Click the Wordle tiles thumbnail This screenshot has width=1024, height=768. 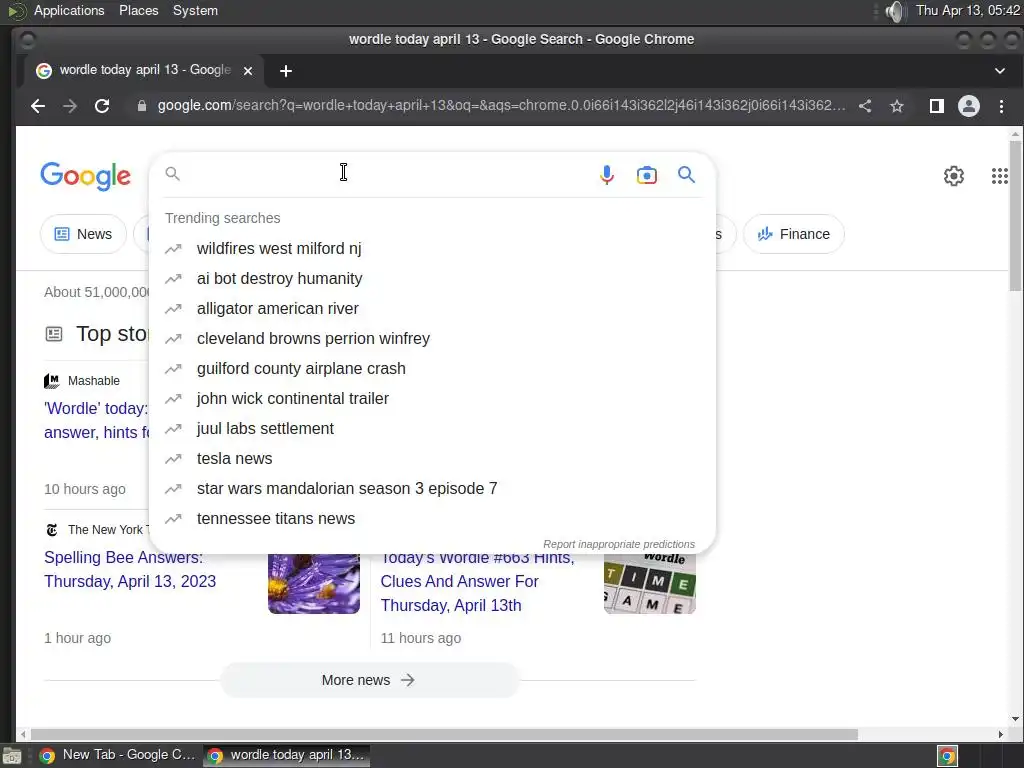(650, 584)
